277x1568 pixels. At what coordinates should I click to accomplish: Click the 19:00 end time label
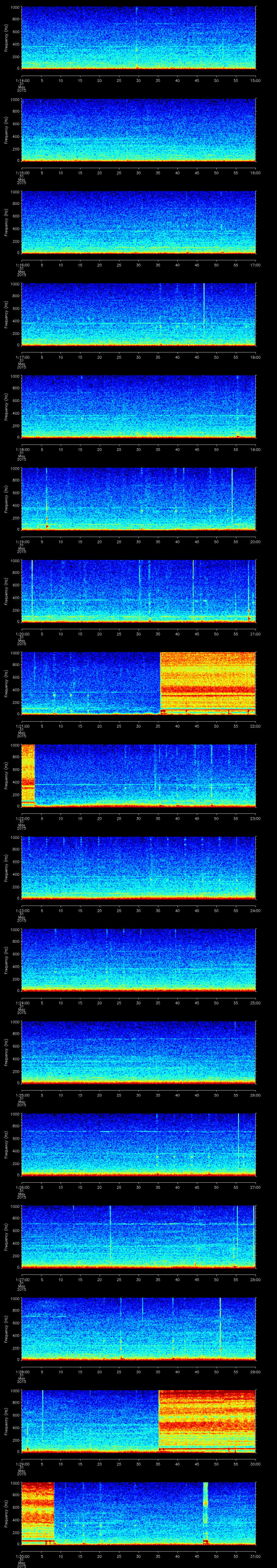(x=255, y=449)
